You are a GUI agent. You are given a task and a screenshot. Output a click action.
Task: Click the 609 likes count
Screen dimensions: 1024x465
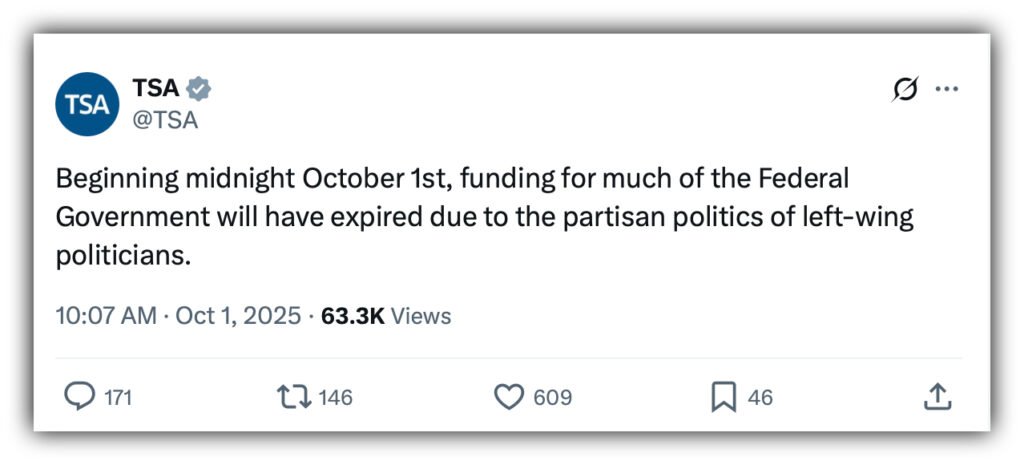[552, 398]
